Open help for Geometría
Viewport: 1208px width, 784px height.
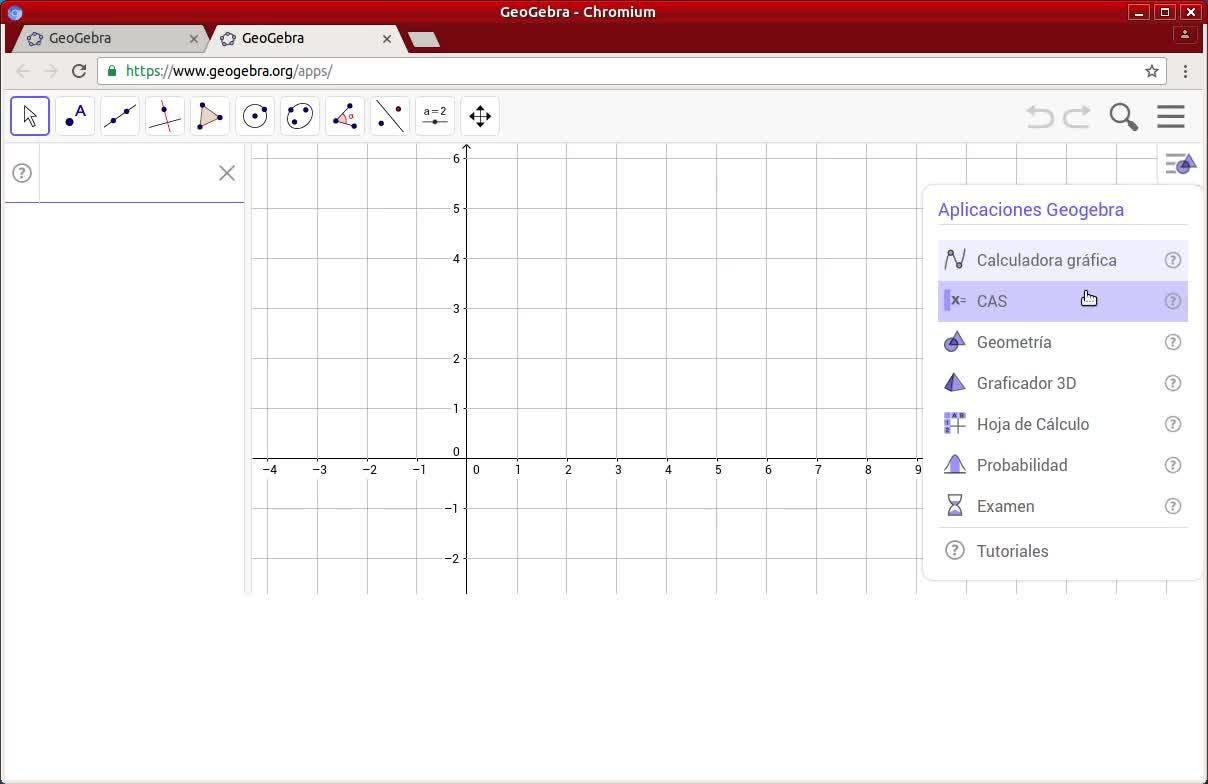tap(1173, 342)
